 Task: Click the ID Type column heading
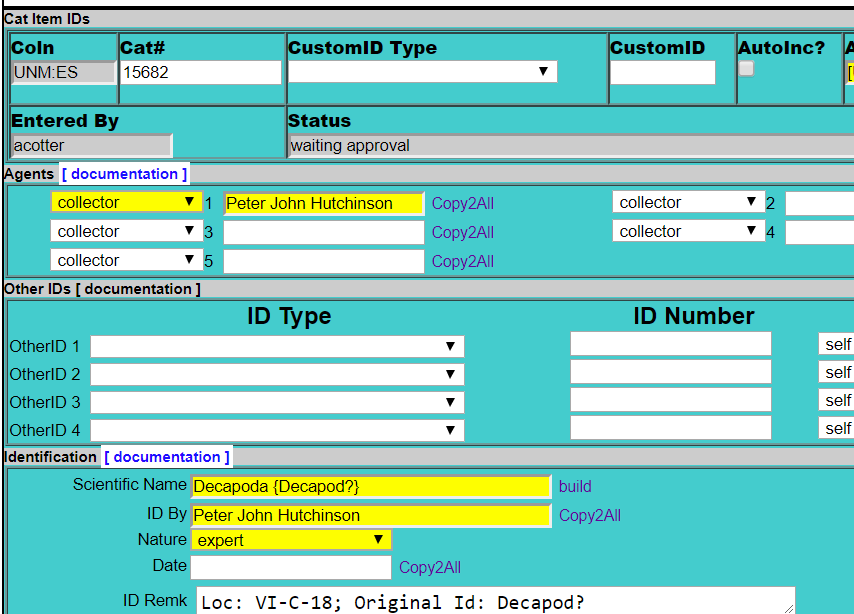289,316
